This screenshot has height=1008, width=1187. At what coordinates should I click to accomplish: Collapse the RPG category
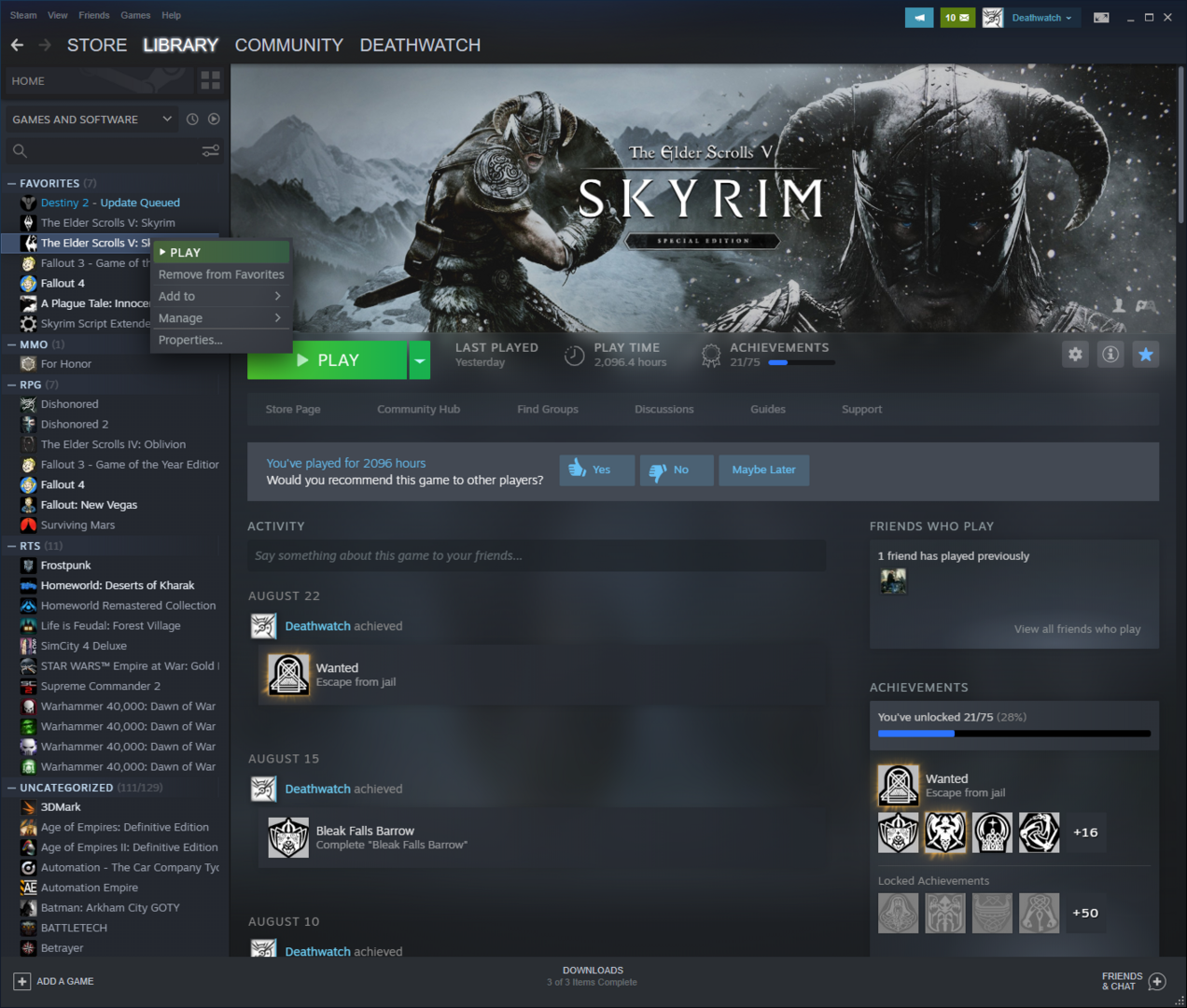click(x=12, y=385)
